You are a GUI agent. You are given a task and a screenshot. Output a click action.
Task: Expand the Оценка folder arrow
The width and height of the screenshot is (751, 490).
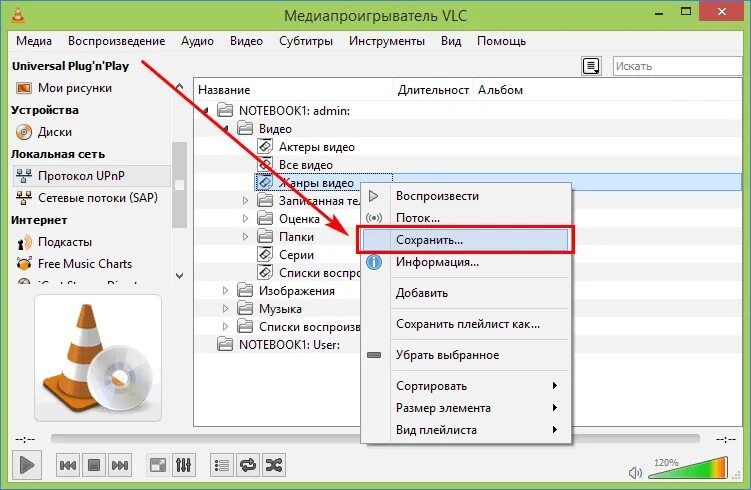pos(245,219)
